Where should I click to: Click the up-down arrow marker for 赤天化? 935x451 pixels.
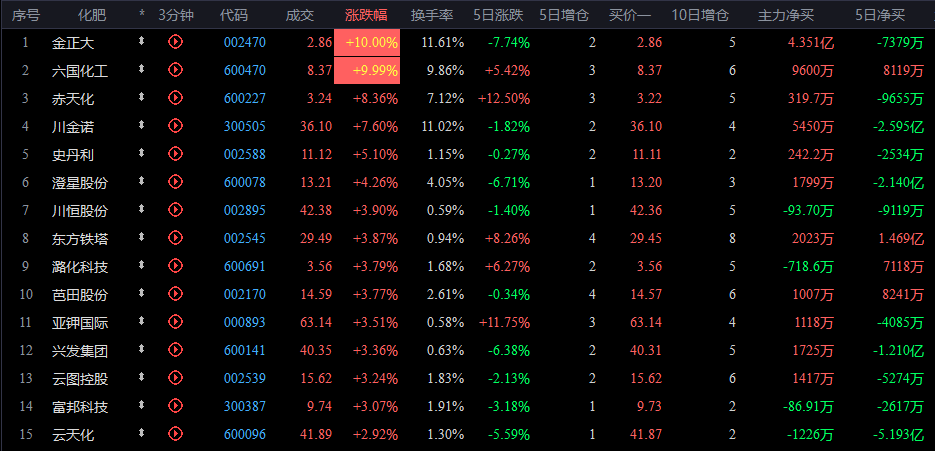141,98
